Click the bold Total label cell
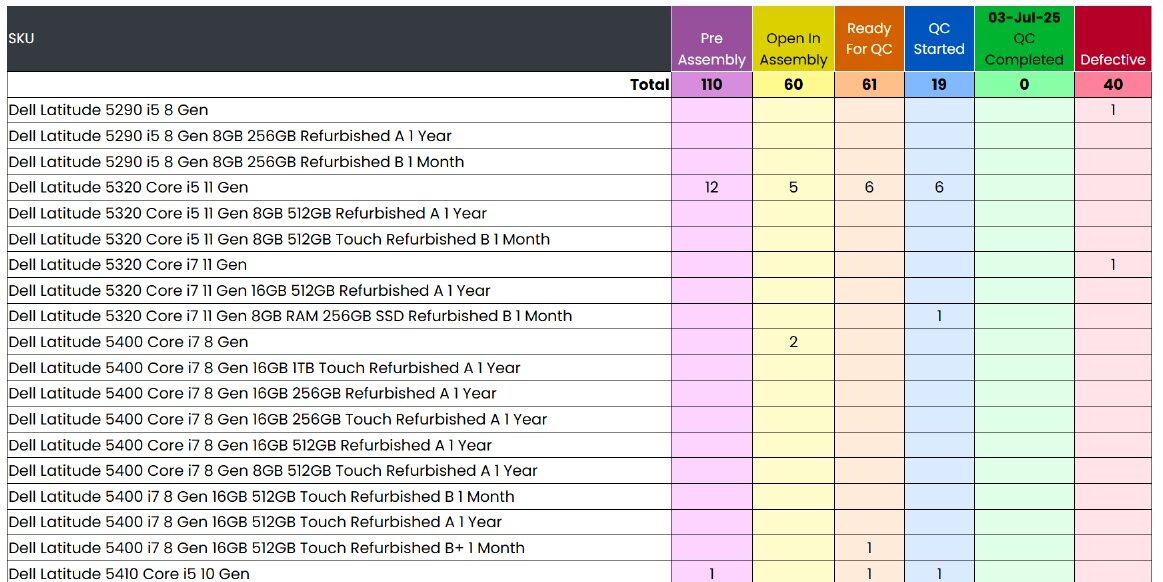Viewport: 1163px width, 582px height. (x=648, y=85)
